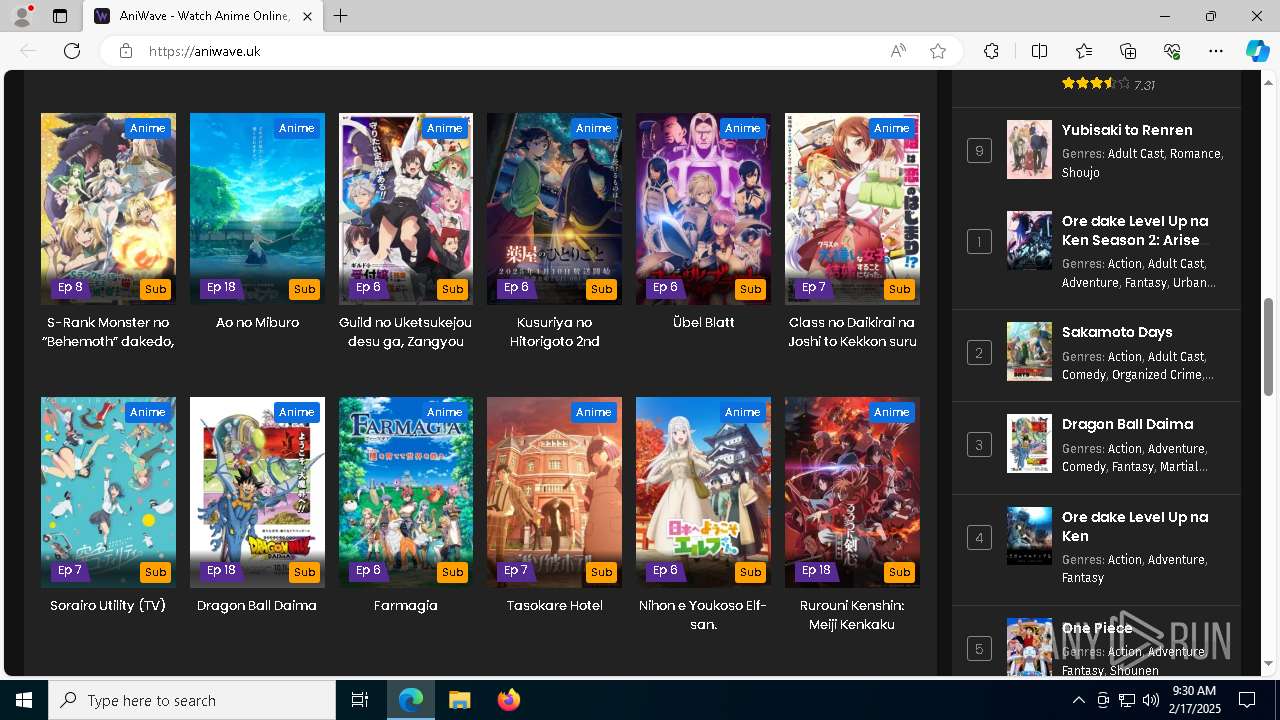The height and width of the screenshot is (720, 1280).
Task: Open Ore dake Level Up na Ken Season 2
Action: pyautogui.click(x=1135, y=230)
